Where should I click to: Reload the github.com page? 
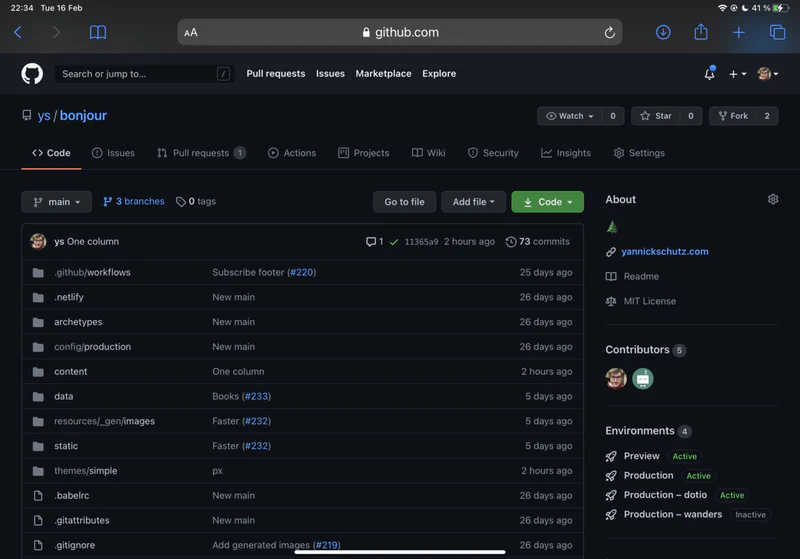609,33
